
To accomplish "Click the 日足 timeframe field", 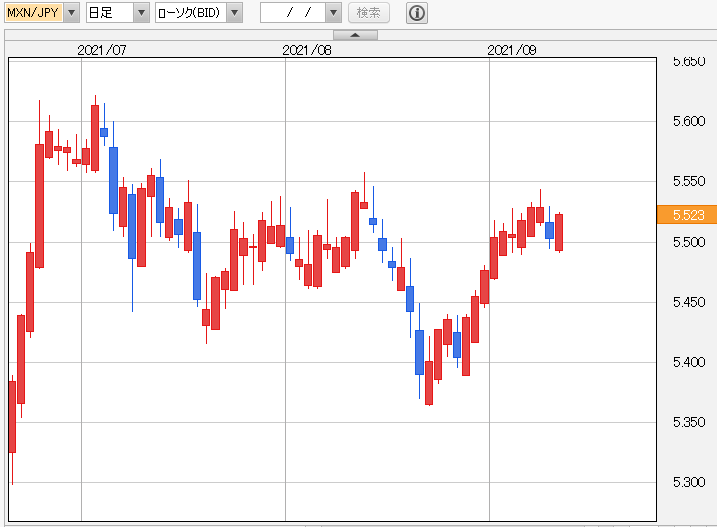I will click(110, 13).
